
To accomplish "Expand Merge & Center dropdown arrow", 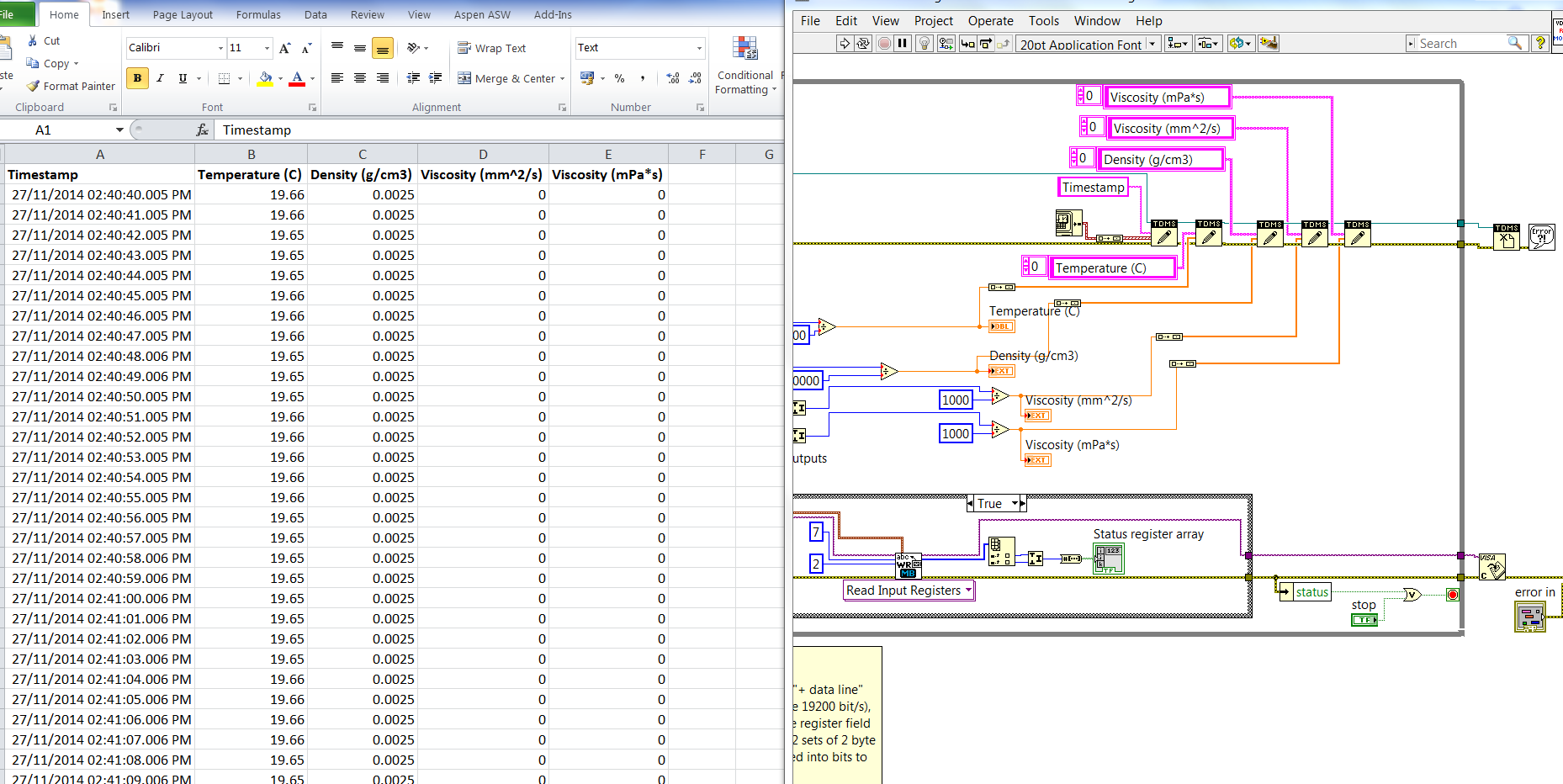I will coord(562,79).
